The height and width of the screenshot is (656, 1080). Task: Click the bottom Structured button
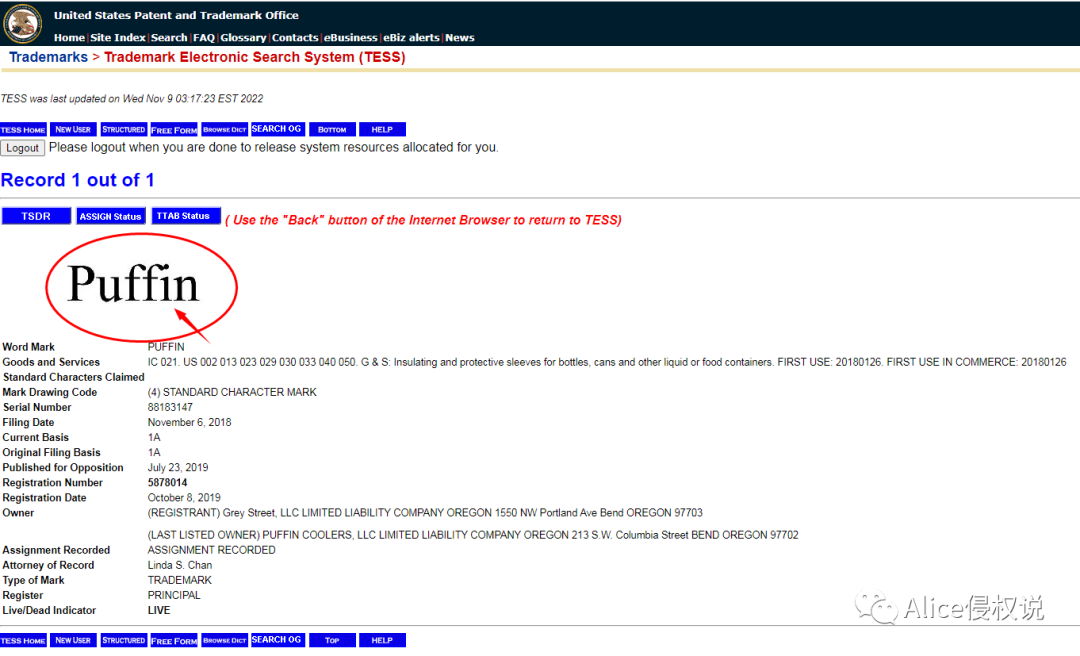point(124,640)
